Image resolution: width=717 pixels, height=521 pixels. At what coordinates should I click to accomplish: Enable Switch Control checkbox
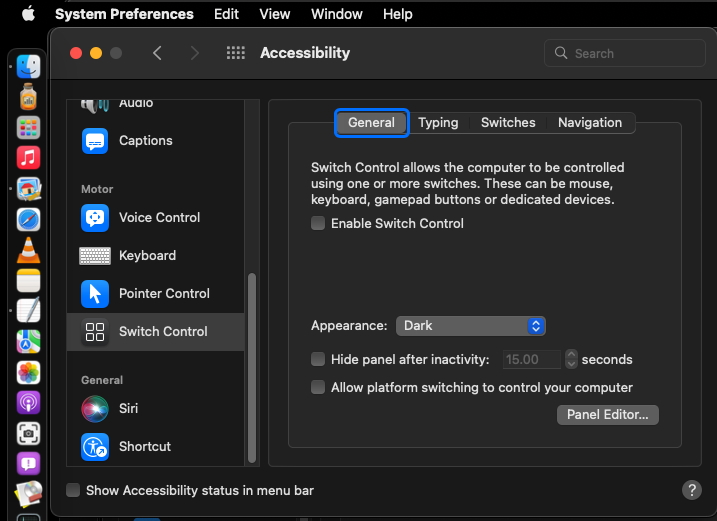318,224
